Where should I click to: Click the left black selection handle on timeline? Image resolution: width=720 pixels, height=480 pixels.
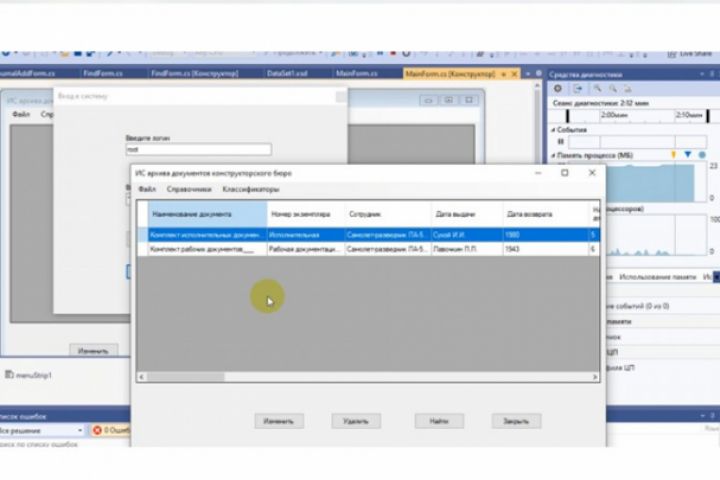click(568, 116)
